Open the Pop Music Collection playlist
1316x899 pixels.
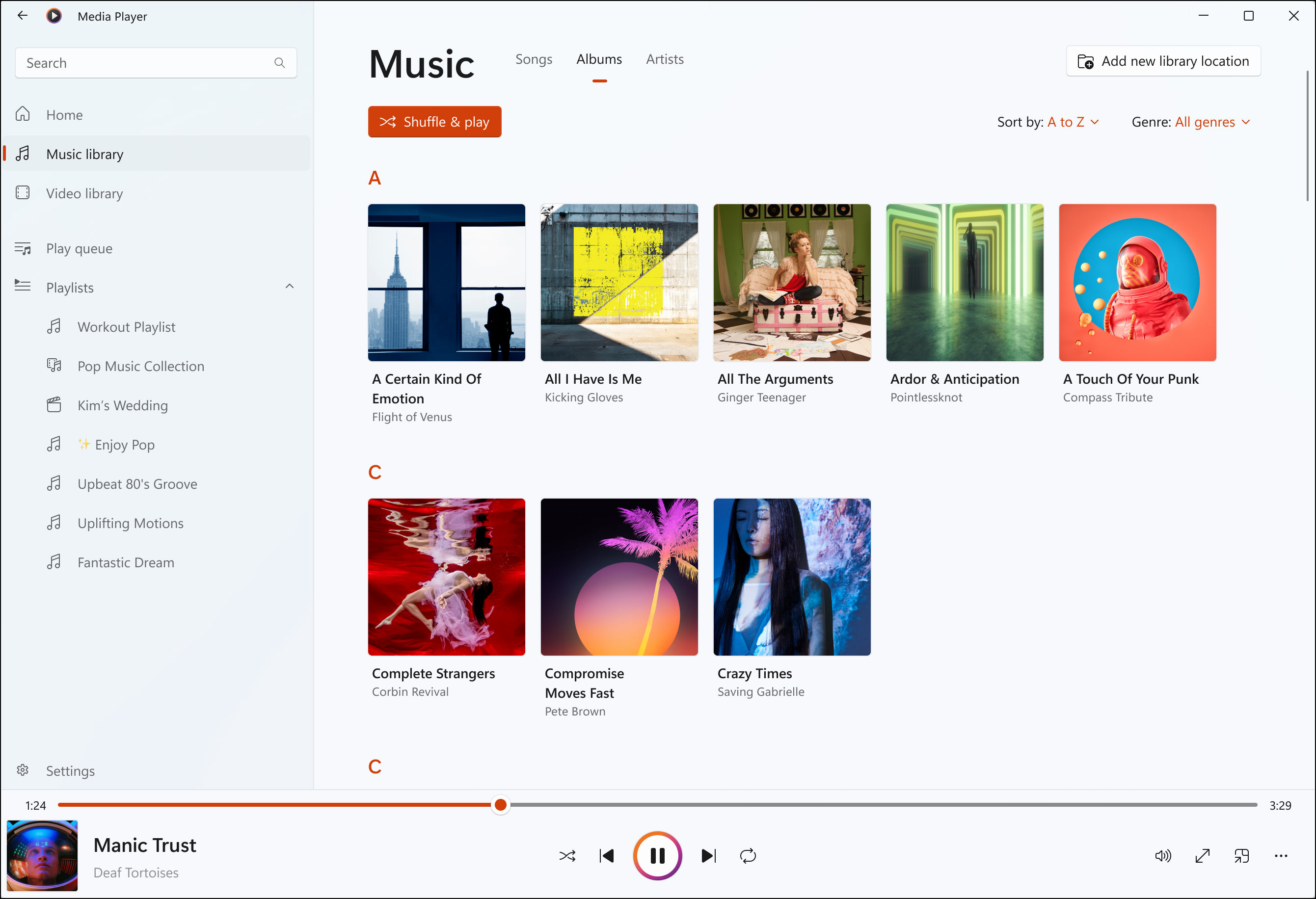coord(156,366)
